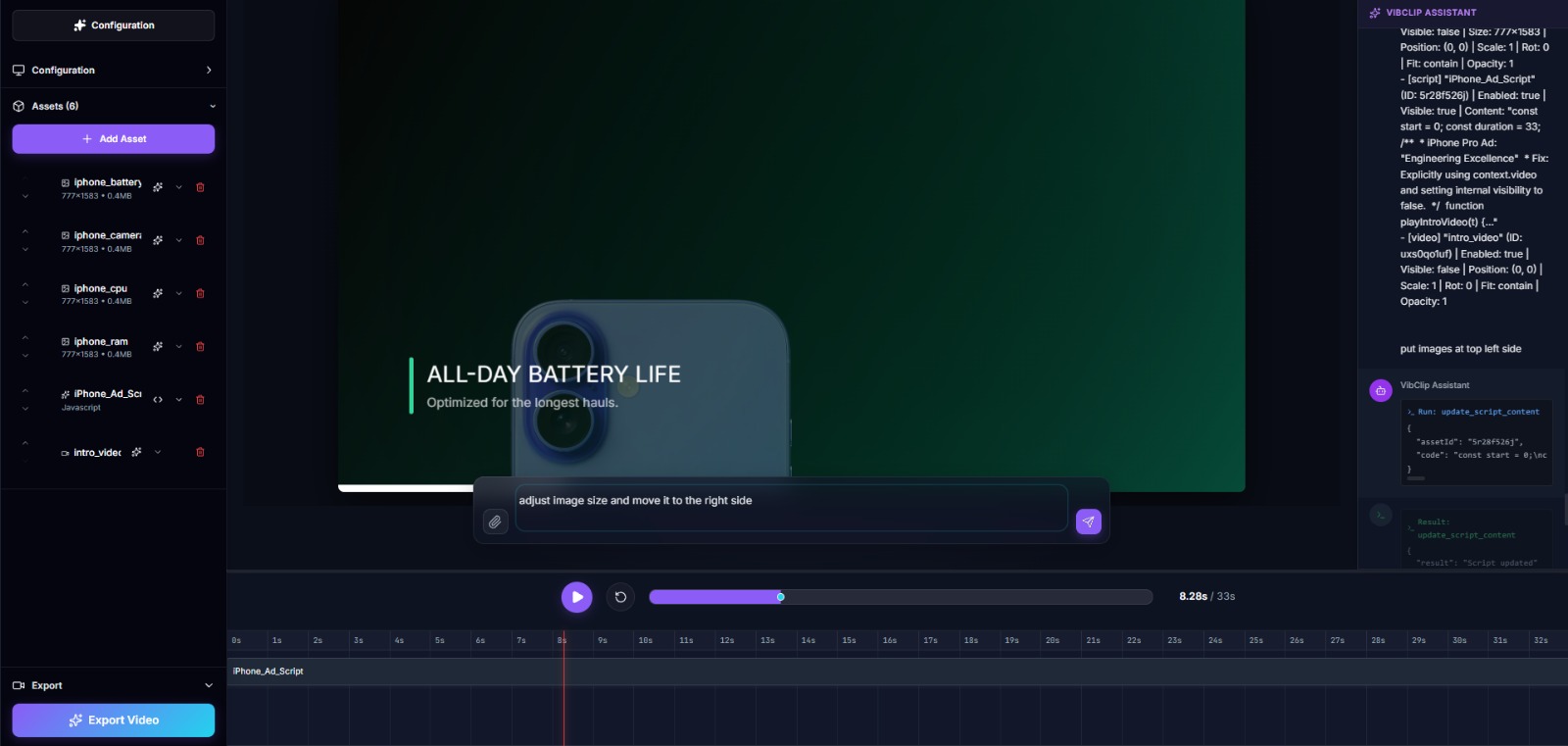Select the iPhone_Ad_Script timeline track
This screenshot has width=1568, height=746.
point(897,671)
